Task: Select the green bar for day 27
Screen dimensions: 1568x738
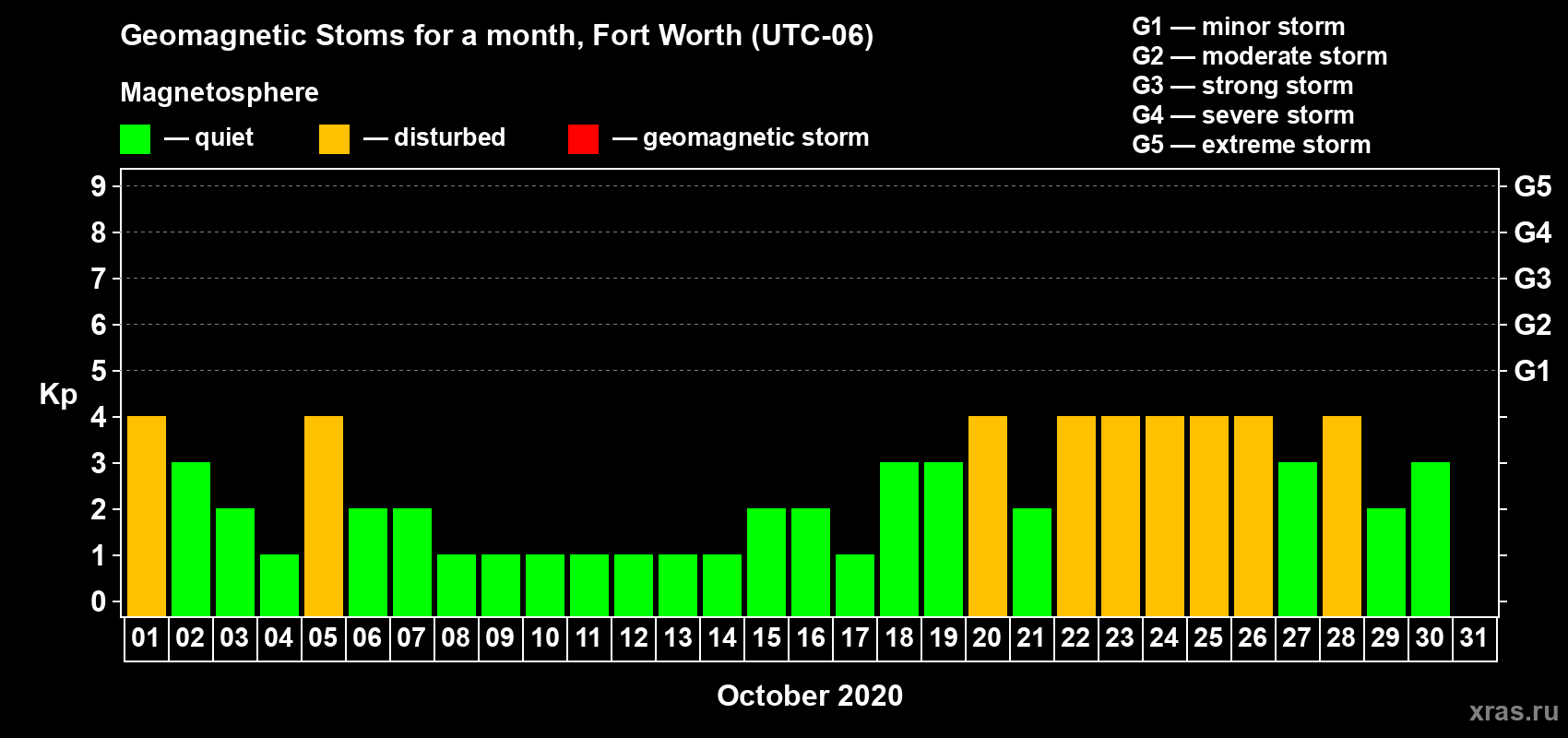Action: tap(1298, 539)
